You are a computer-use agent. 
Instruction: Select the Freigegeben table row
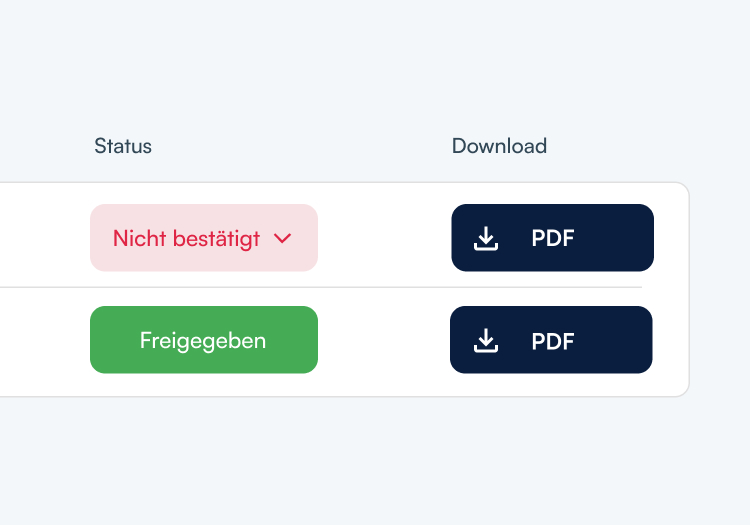(x=40, y=341)
